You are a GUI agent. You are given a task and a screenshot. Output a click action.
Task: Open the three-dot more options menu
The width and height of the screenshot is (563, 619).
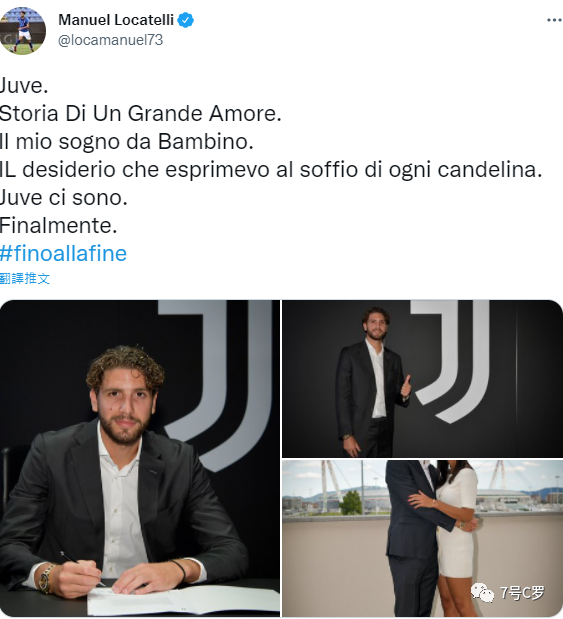(554, 20)
